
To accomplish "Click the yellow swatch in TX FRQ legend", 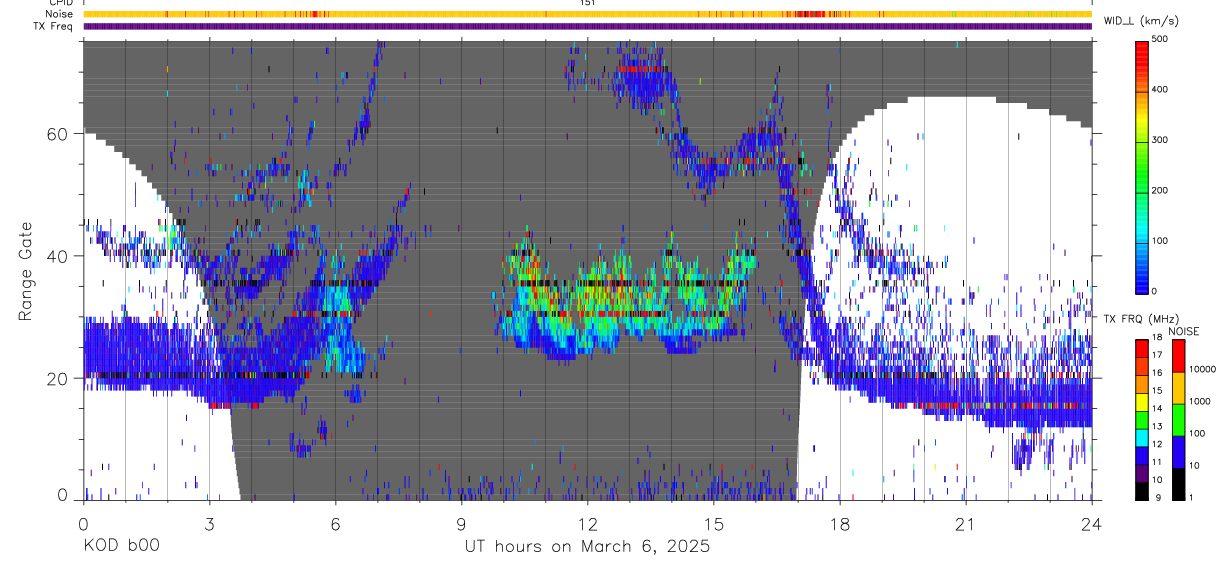I will pyautogui.click(x=1142, y=402).
